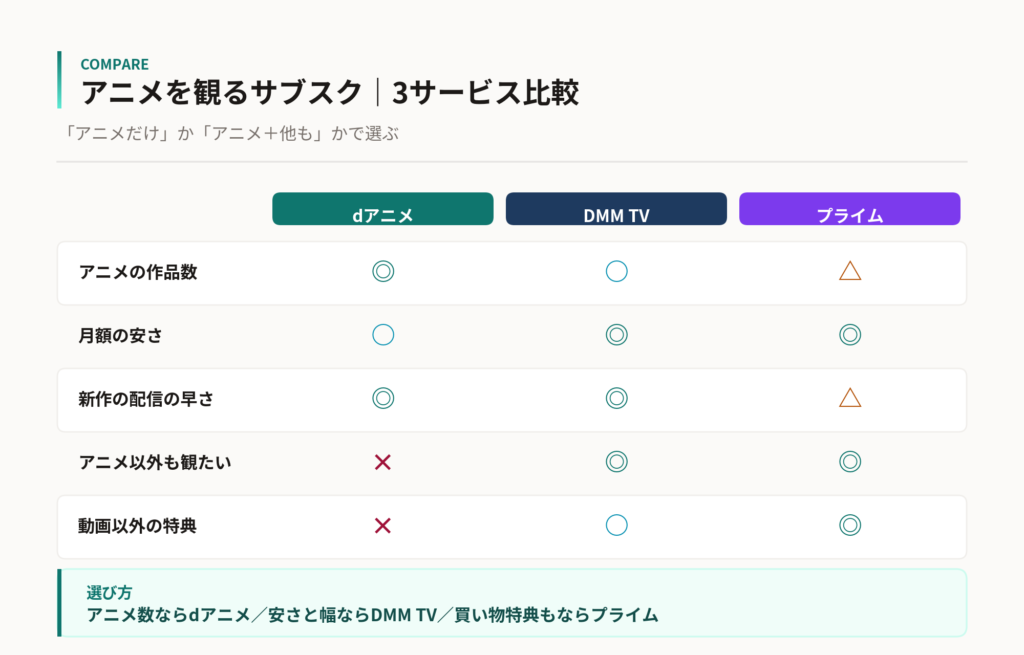Image resolution: width=1024 pixels, height=655 pixels.
Task: Click the dアニメ column header
Action: tap(383, 209)
